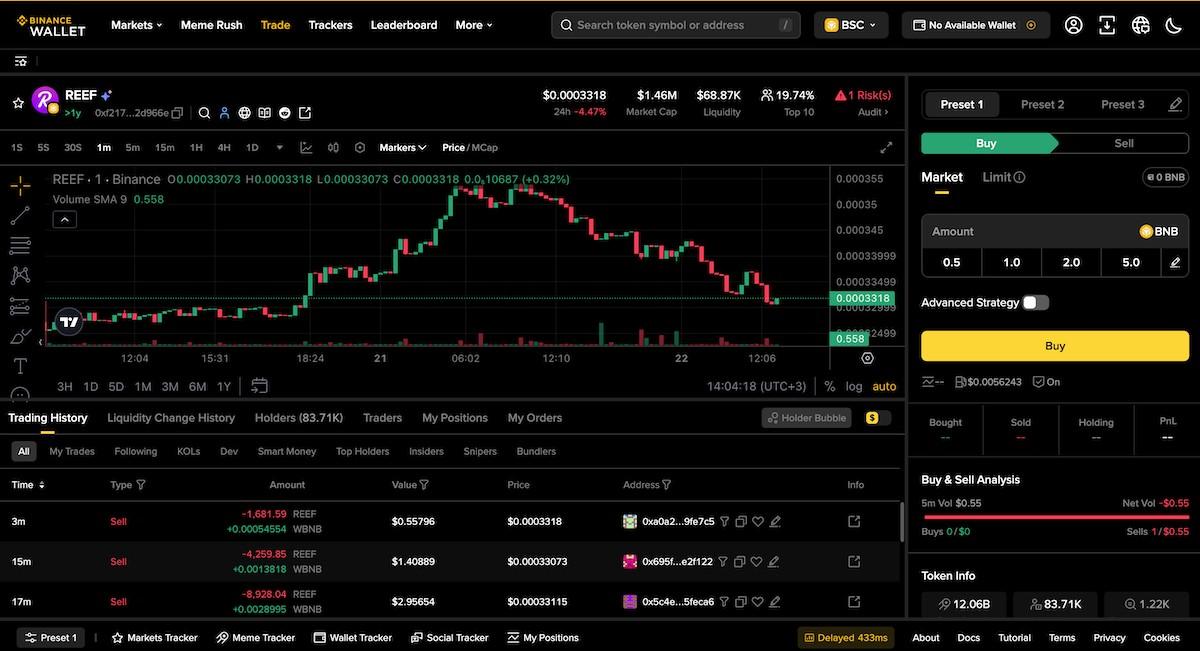
Task: Switch to the Sell side
Action: 1122,143
